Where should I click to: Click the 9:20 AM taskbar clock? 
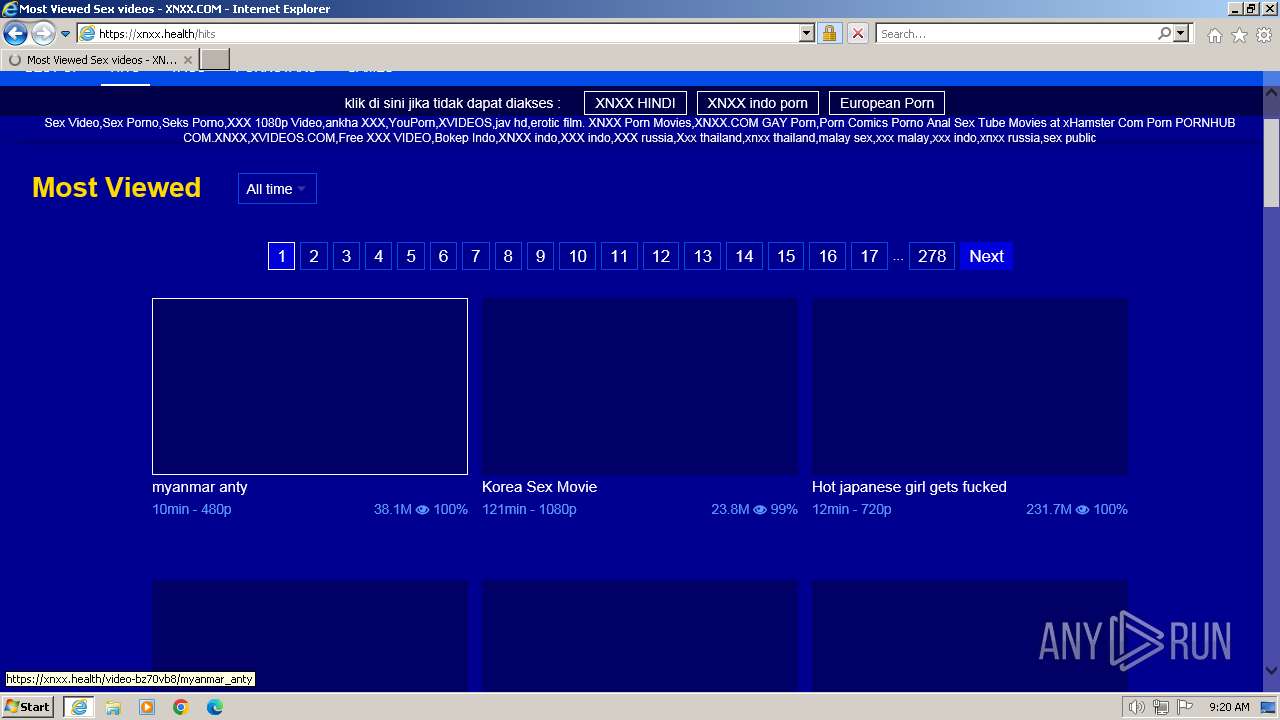1229,707
